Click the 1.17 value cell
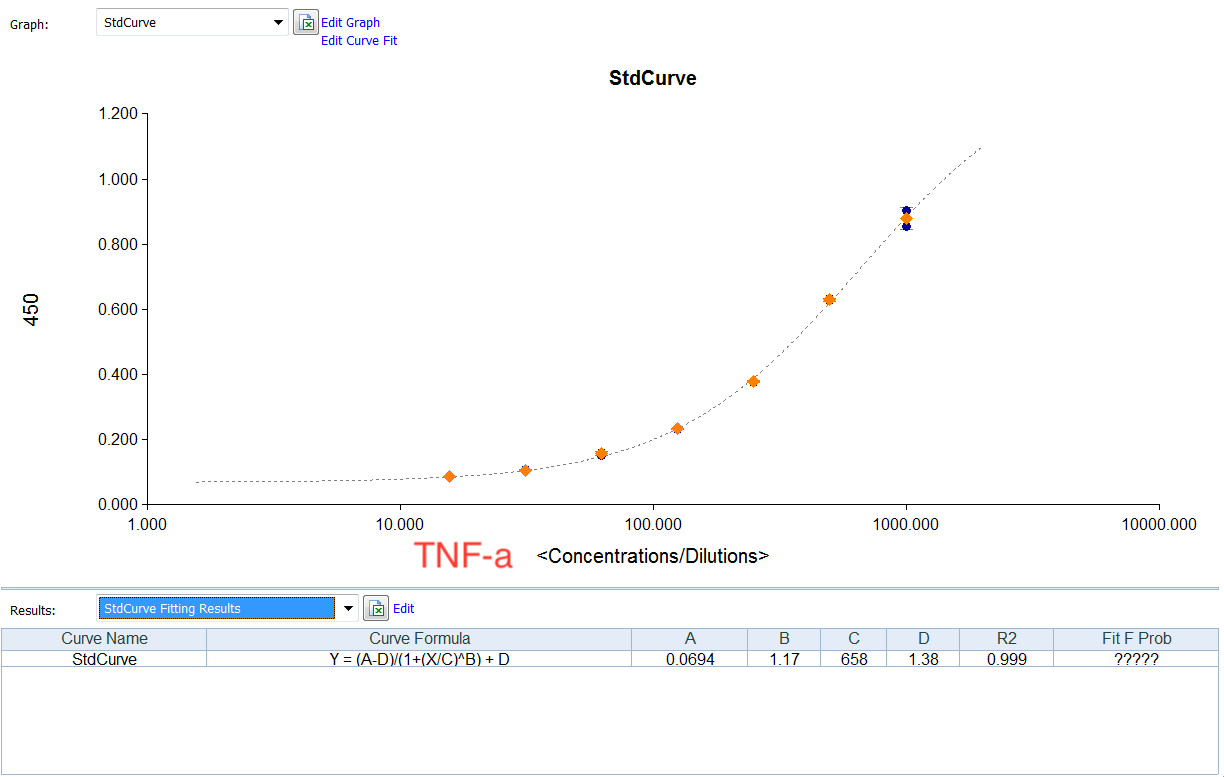The image size is (1224, 777). point(784,660)
